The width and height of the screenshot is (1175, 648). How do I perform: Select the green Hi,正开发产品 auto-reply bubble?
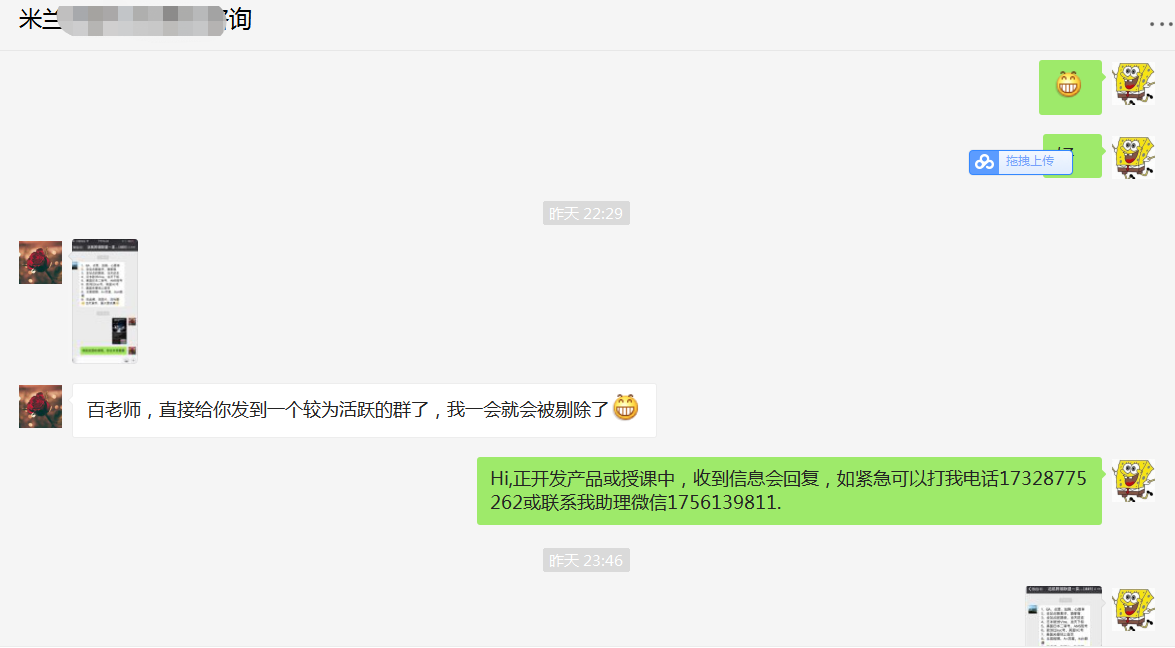[x=789, y=491]
